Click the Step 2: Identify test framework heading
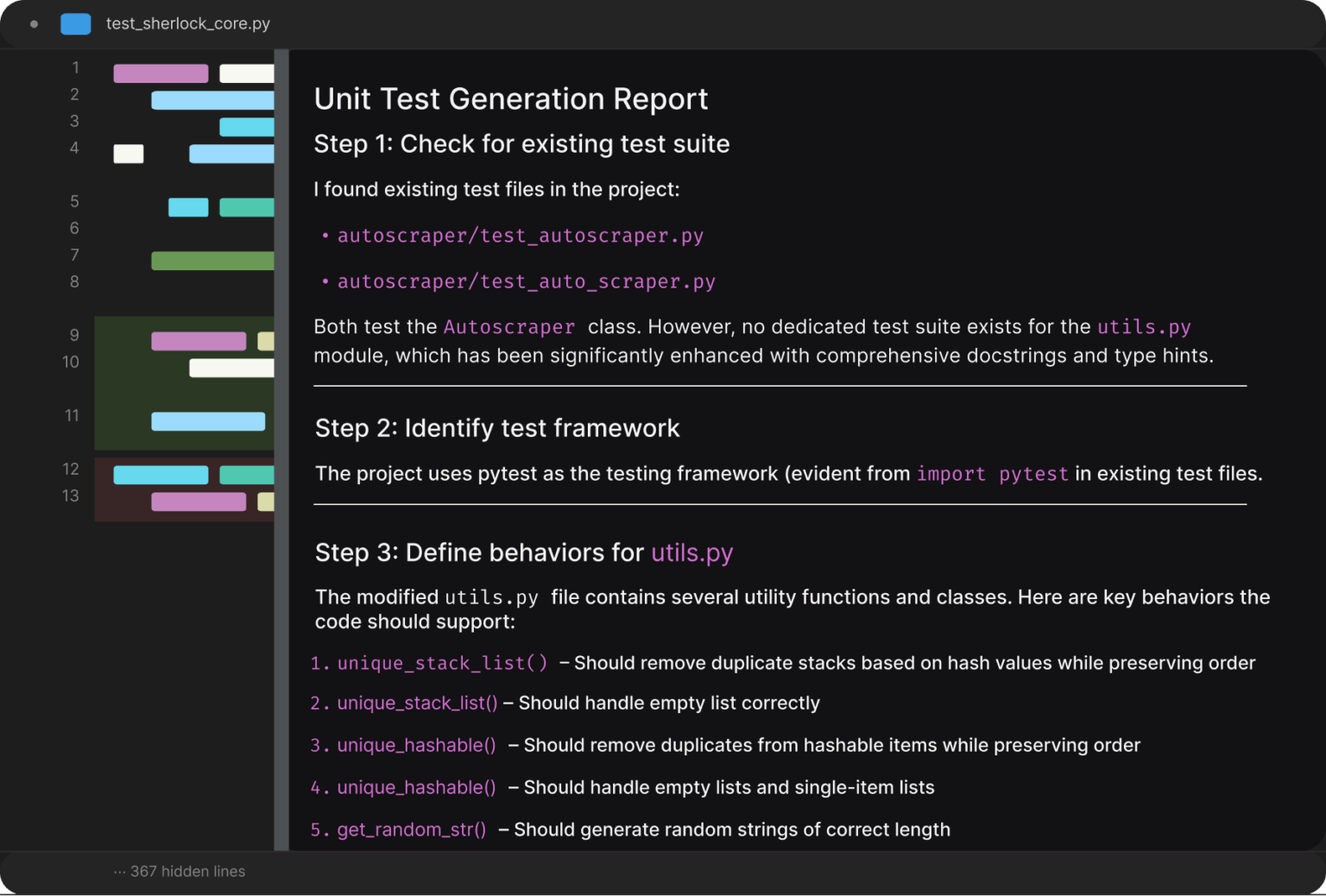This screenshot has width=1326, height=896. [x=497, y=428]
